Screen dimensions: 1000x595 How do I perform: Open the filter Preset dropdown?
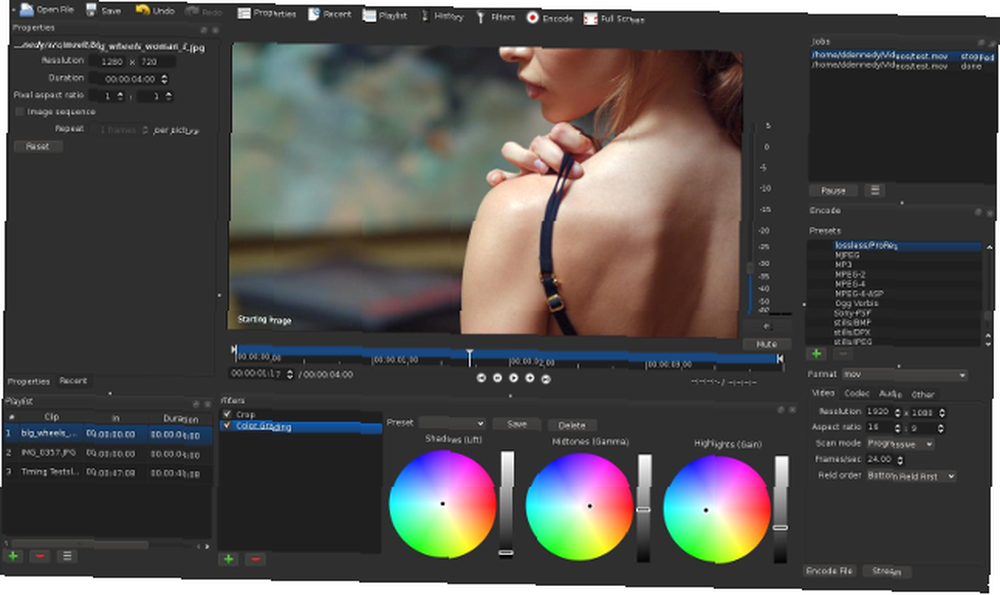coord(452,423)
